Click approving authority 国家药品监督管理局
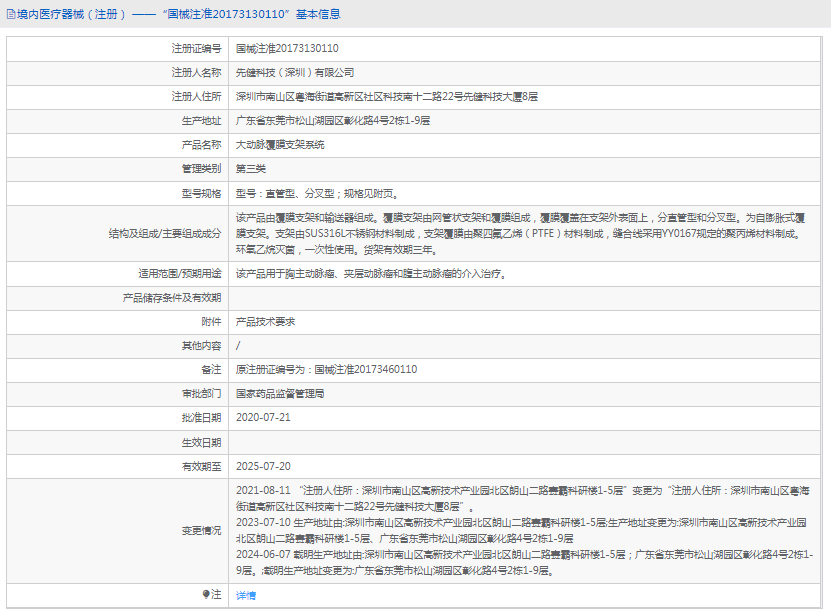 pos(280,394)
